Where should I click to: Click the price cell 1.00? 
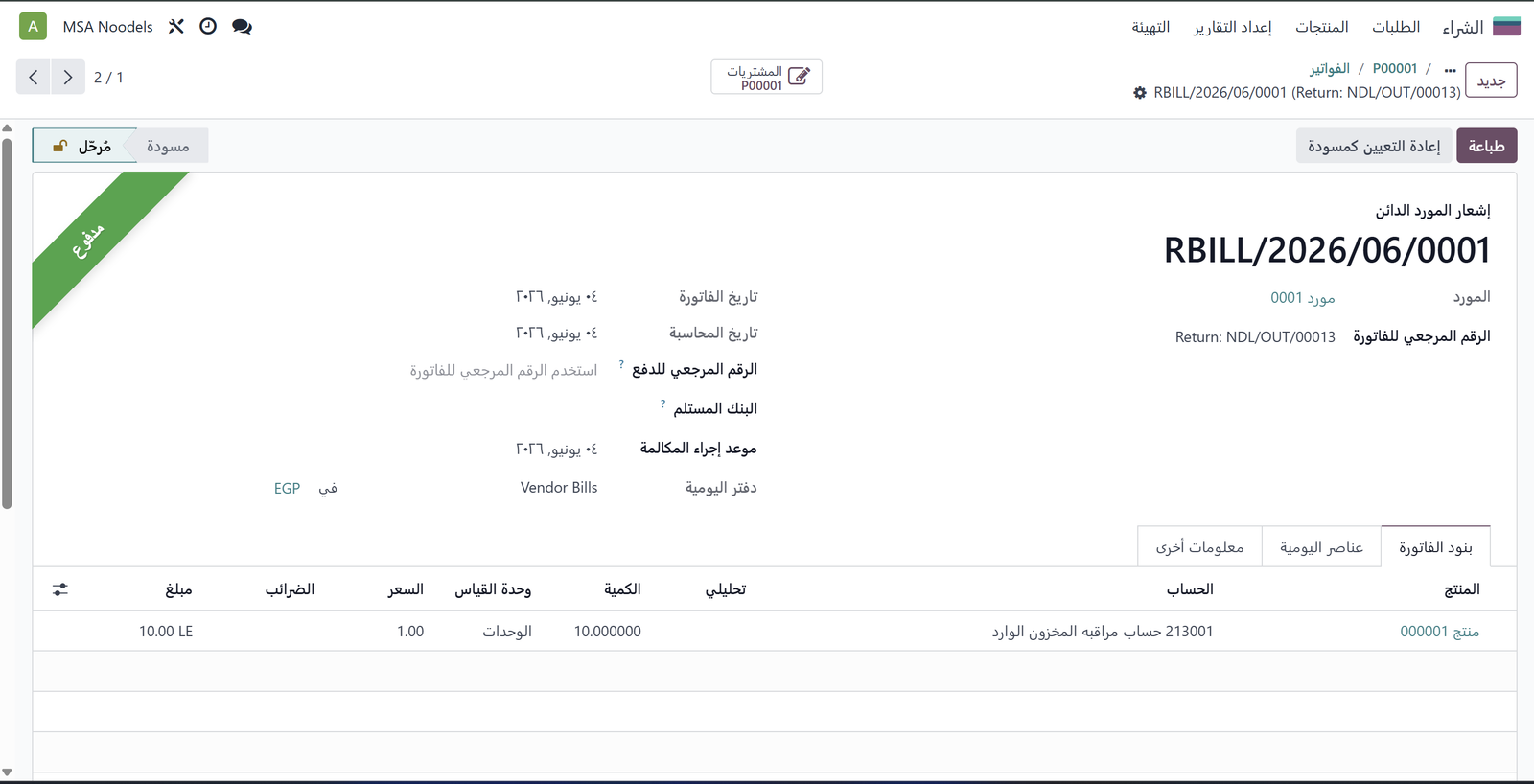(x=410, y=632)
